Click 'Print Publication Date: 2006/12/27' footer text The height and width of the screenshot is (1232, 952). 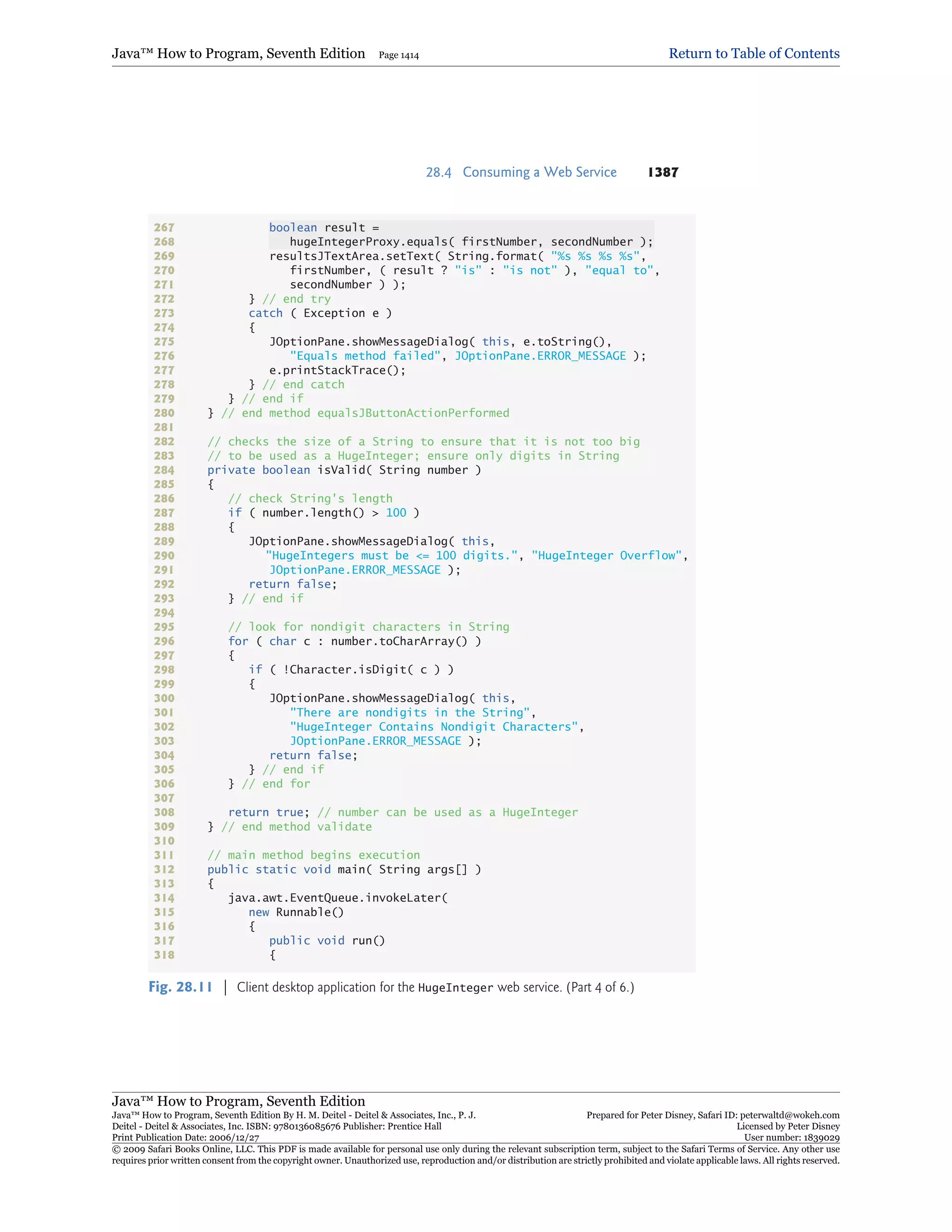click(185, 1137)
